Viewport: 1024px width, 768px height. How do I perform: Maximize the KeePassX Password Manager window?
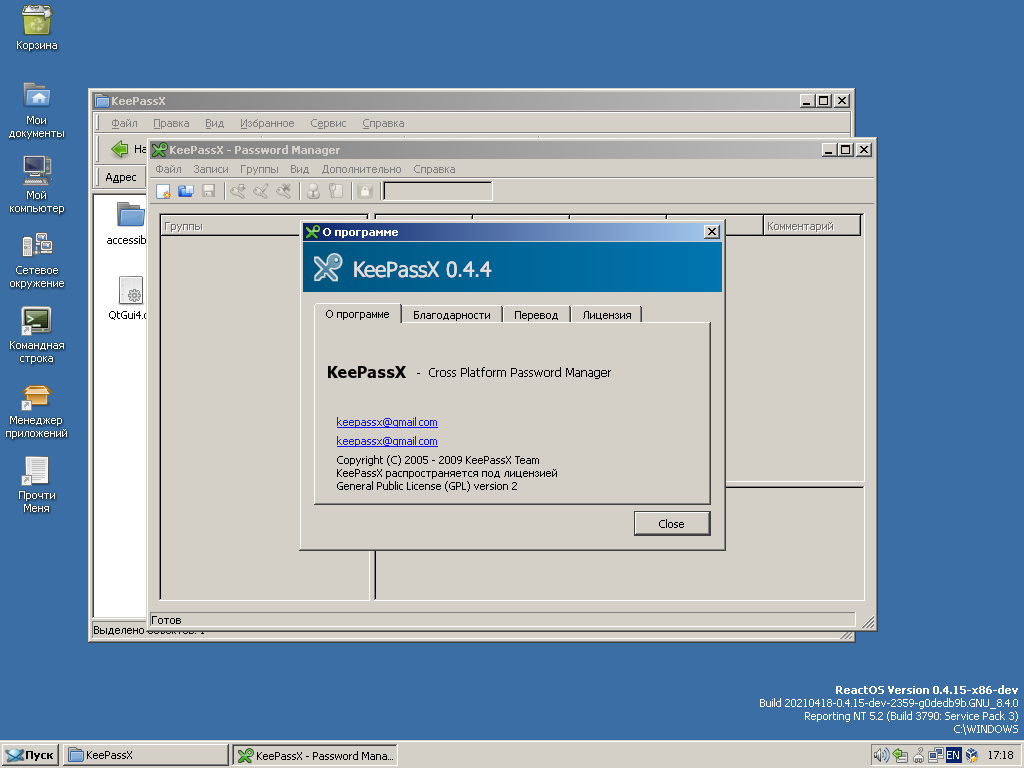point(846,150)
